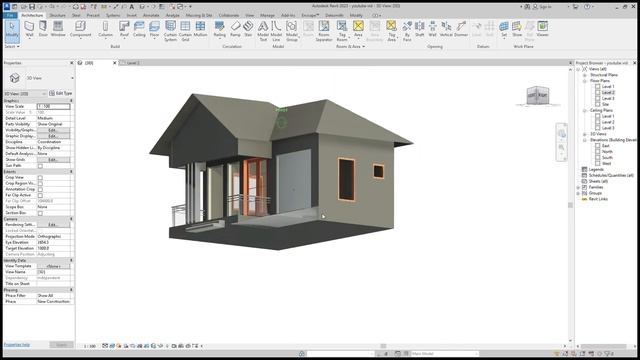Viewport: 640px width, 360px height.
Task: Open the work plane Viewer
Action: coord(542,29)
